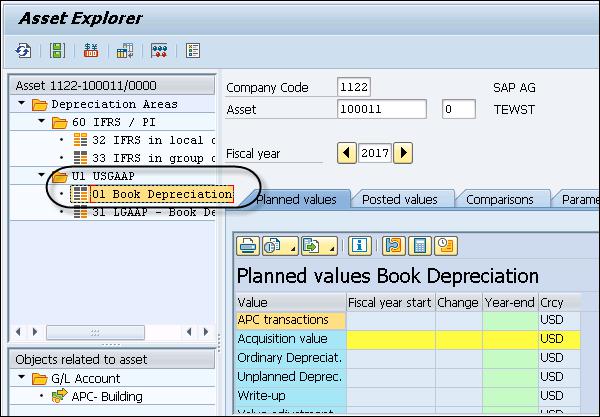The width and height of the screenshot is (600, 417).
Task: Click the Asset number field 100011
Action: point(382,109)
